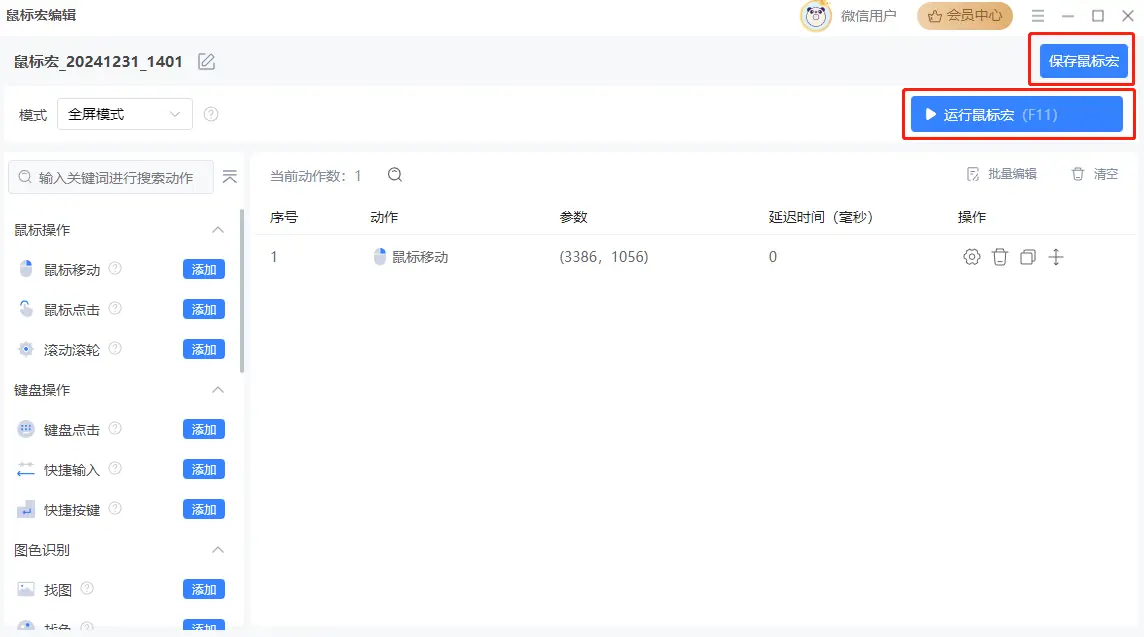Image resolution: width=1144 pixels, height=637 pixels.
Task: Click 添加 next to 鼠标点击
Action: pos(203,309)
